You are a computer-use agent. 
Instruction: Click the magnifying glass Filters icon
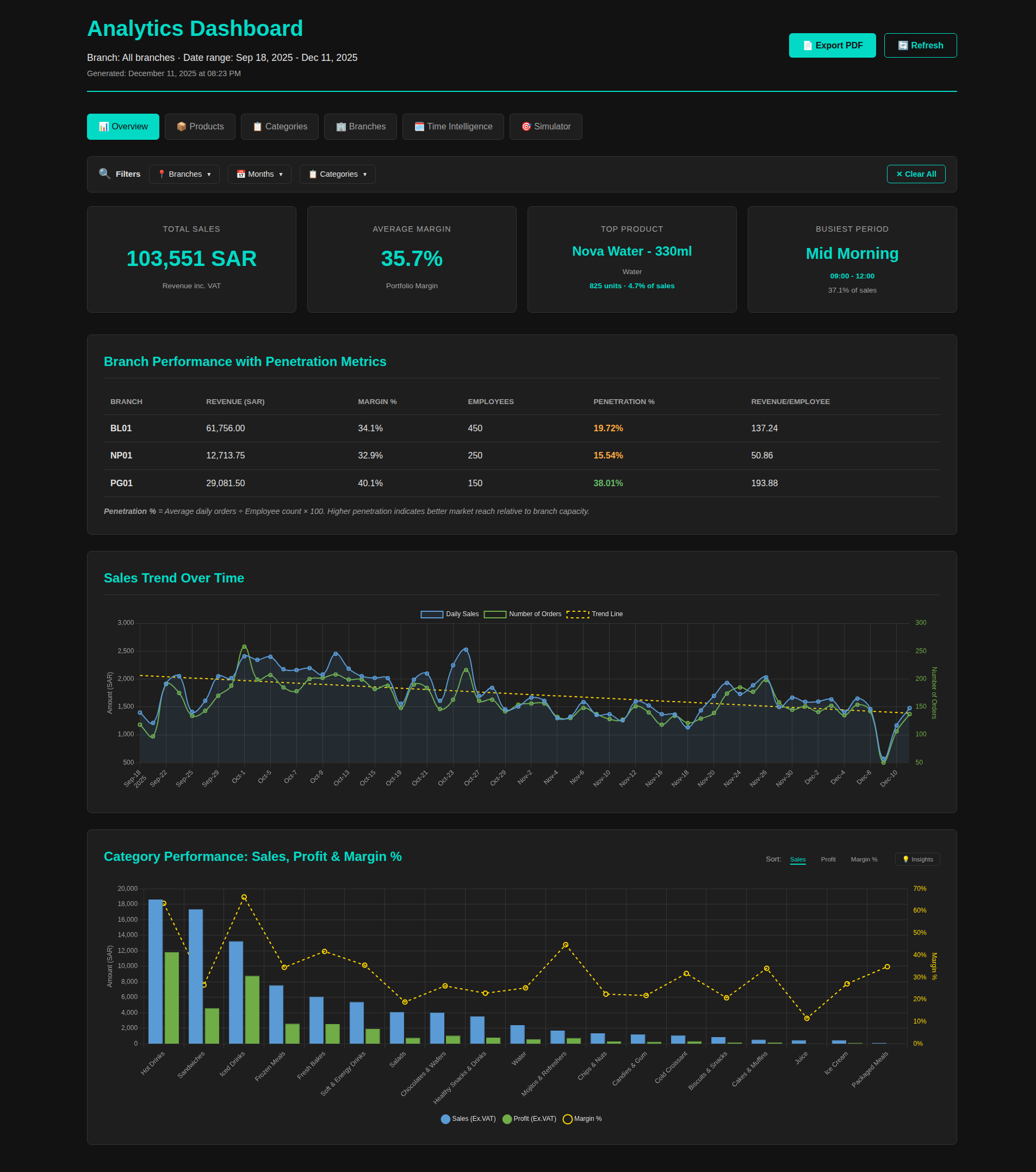tap(104, 173)
